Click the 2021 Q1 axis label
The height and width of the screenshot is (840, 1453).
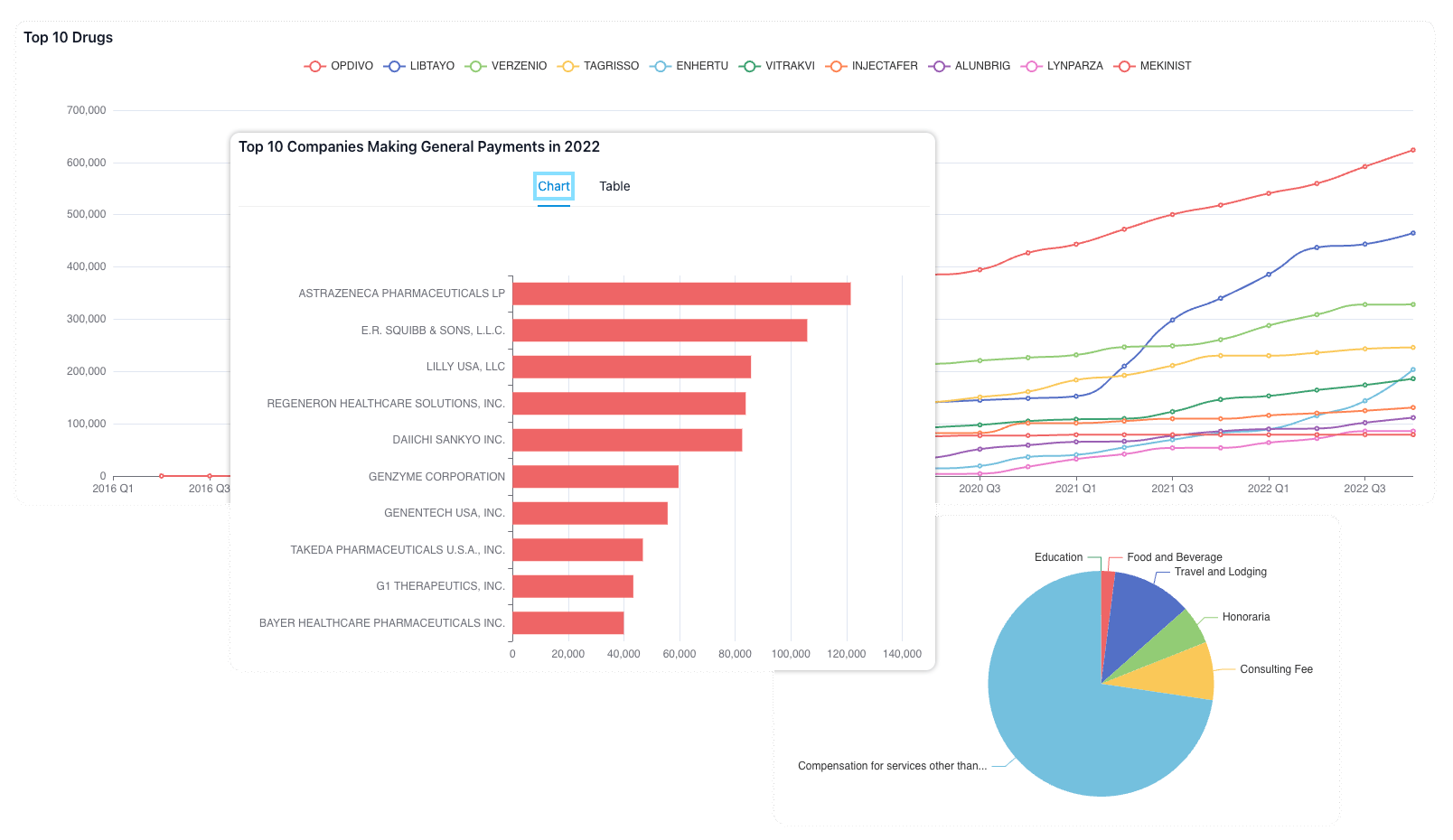coord(1075,489)
